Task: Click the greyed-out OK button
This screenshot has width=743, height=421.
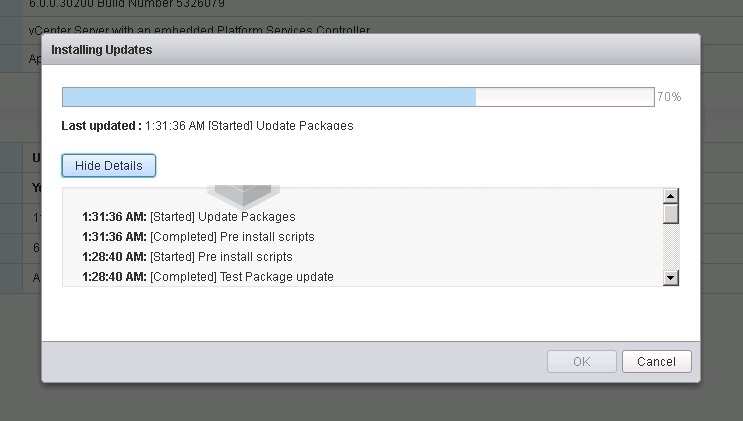Action: pos(581,362)
